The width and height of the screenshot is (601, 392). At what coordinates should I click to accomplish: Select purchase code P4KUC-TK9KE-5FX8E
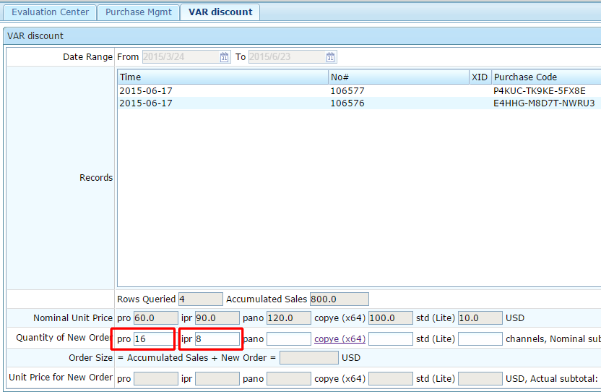click(539, 91)
